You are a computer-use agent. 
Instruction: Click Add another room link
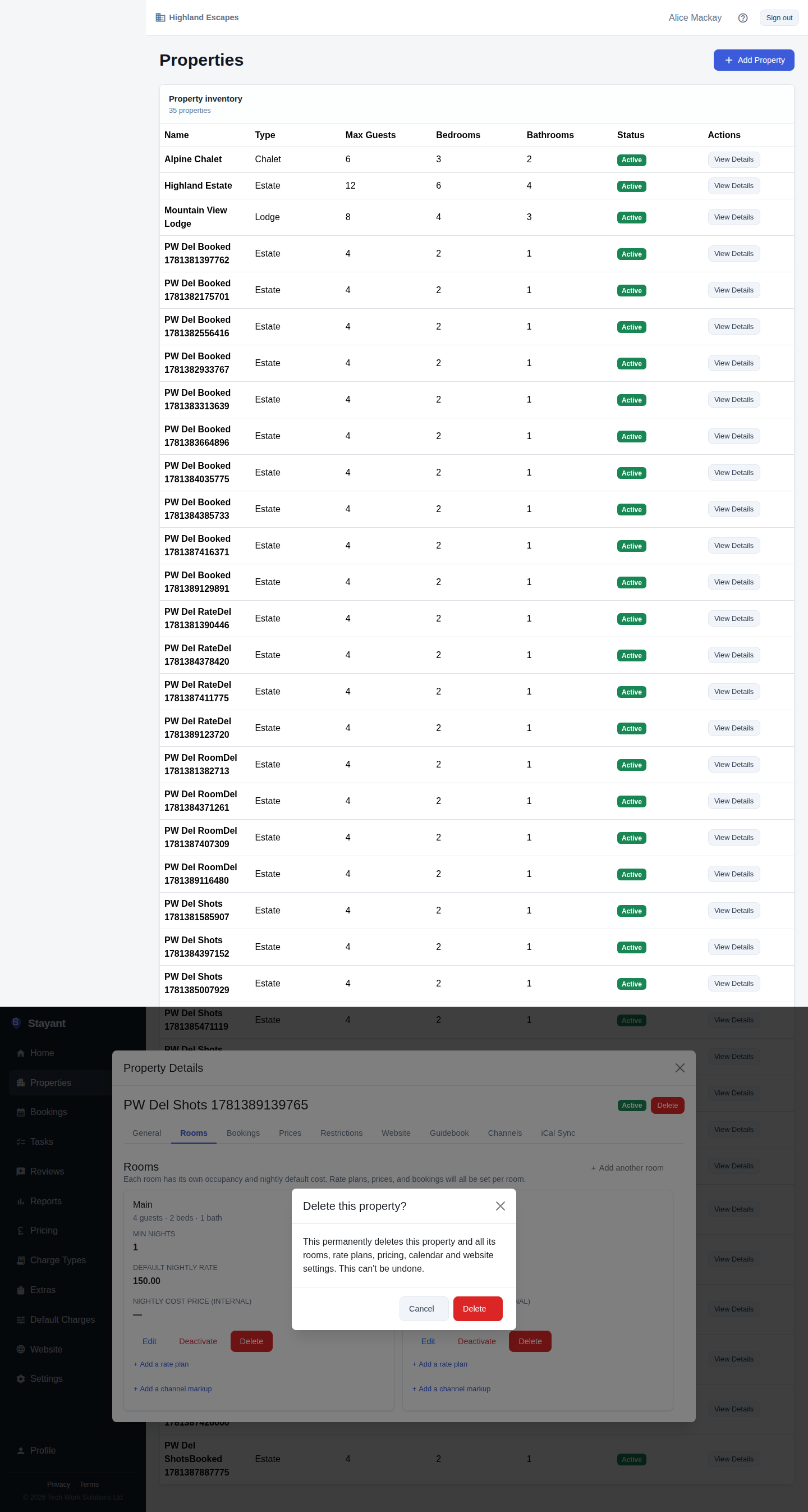[x=627, y=1167]
